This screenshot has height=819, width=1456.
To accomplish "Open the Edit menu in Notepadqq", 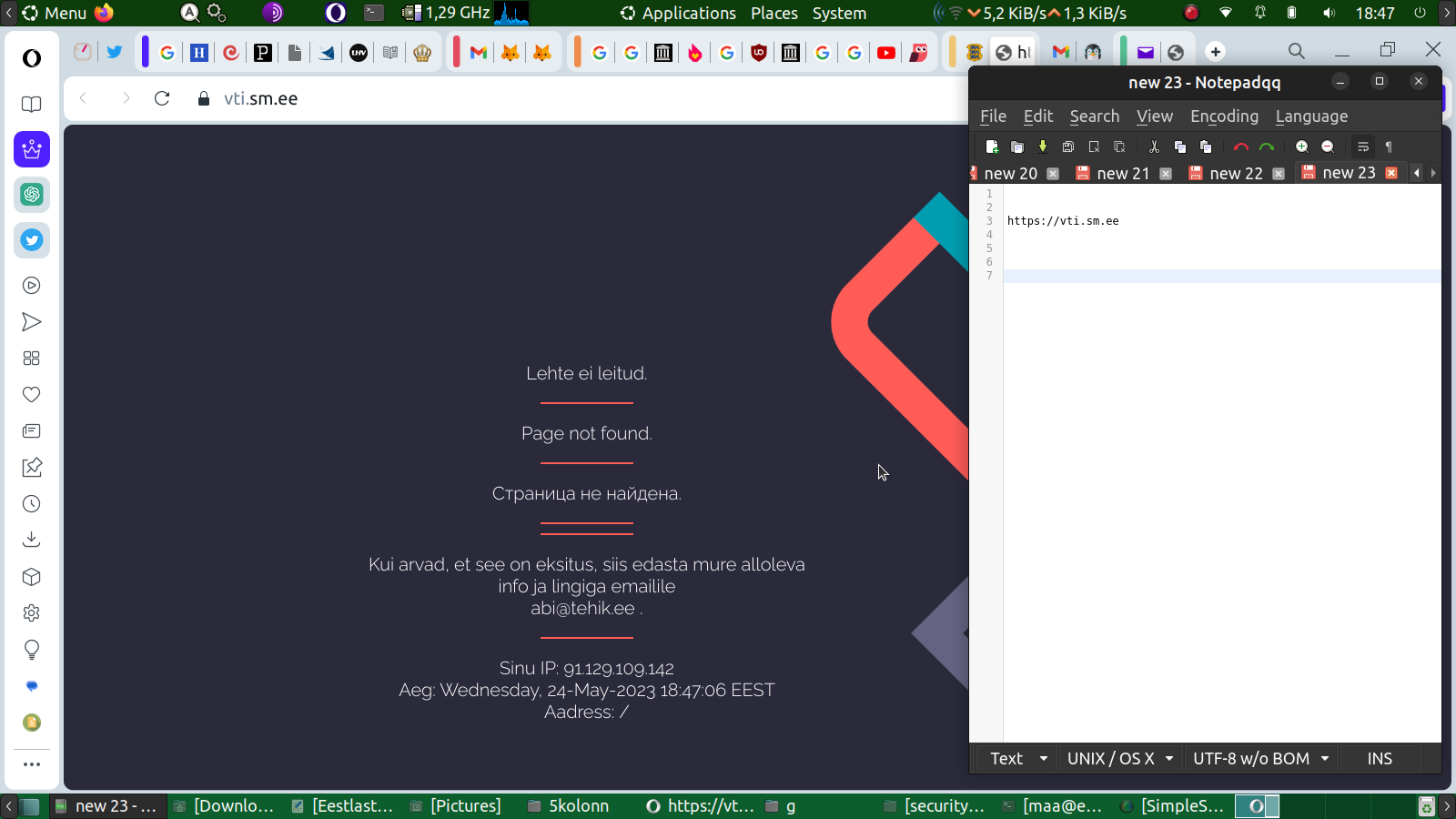I will [1038, 116].
